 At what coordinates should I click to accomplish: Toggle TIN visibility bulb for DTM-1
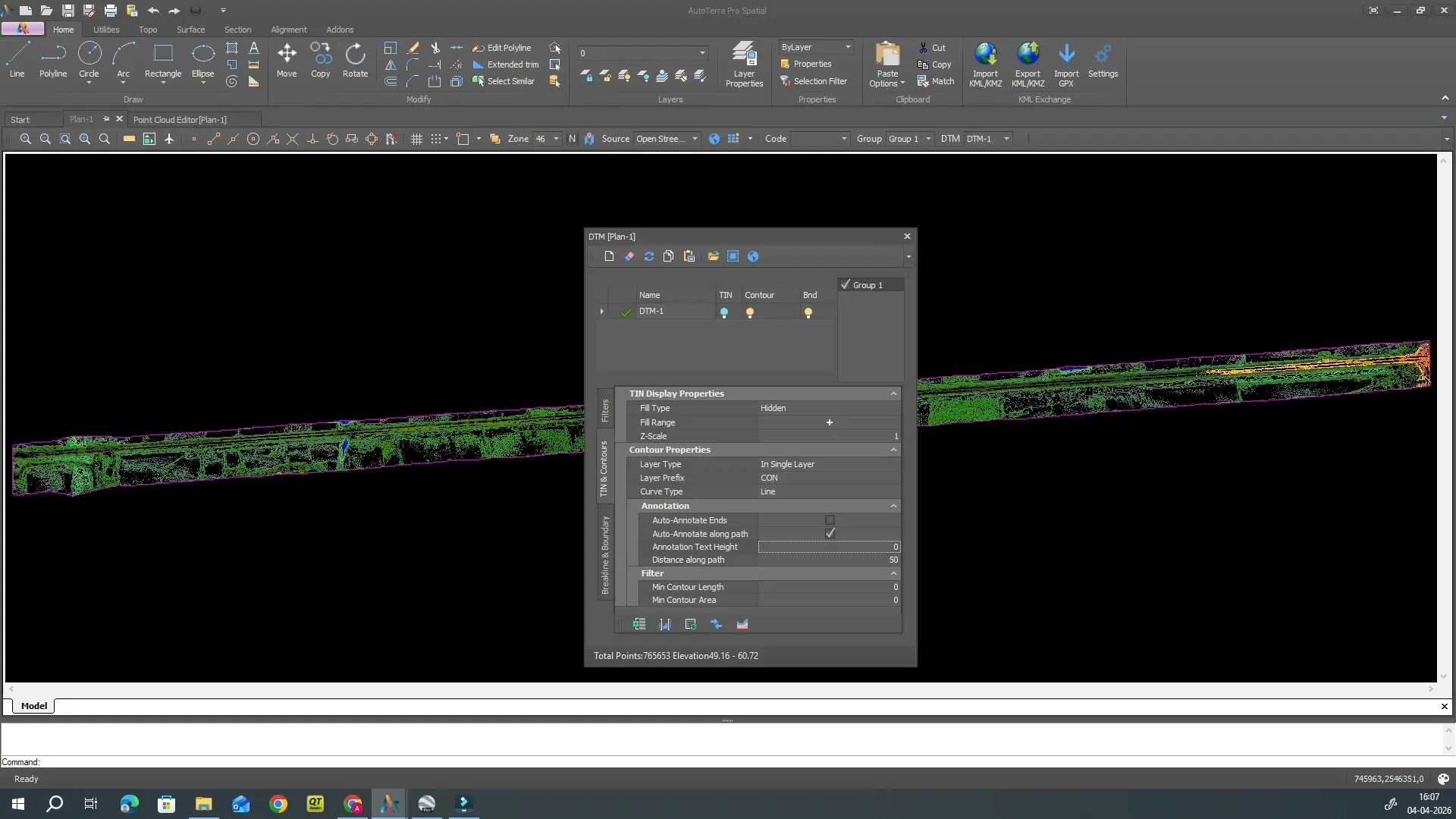tap(724, 312)
